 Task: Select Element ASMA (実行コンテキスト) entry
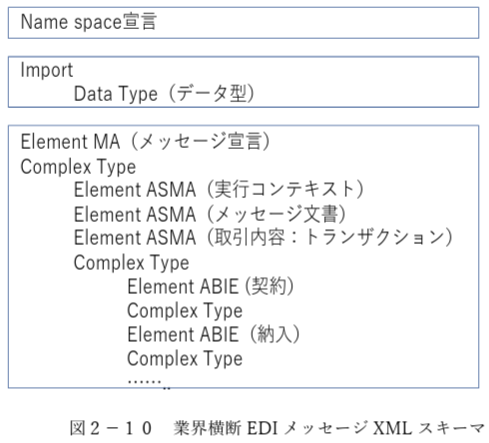218,189
